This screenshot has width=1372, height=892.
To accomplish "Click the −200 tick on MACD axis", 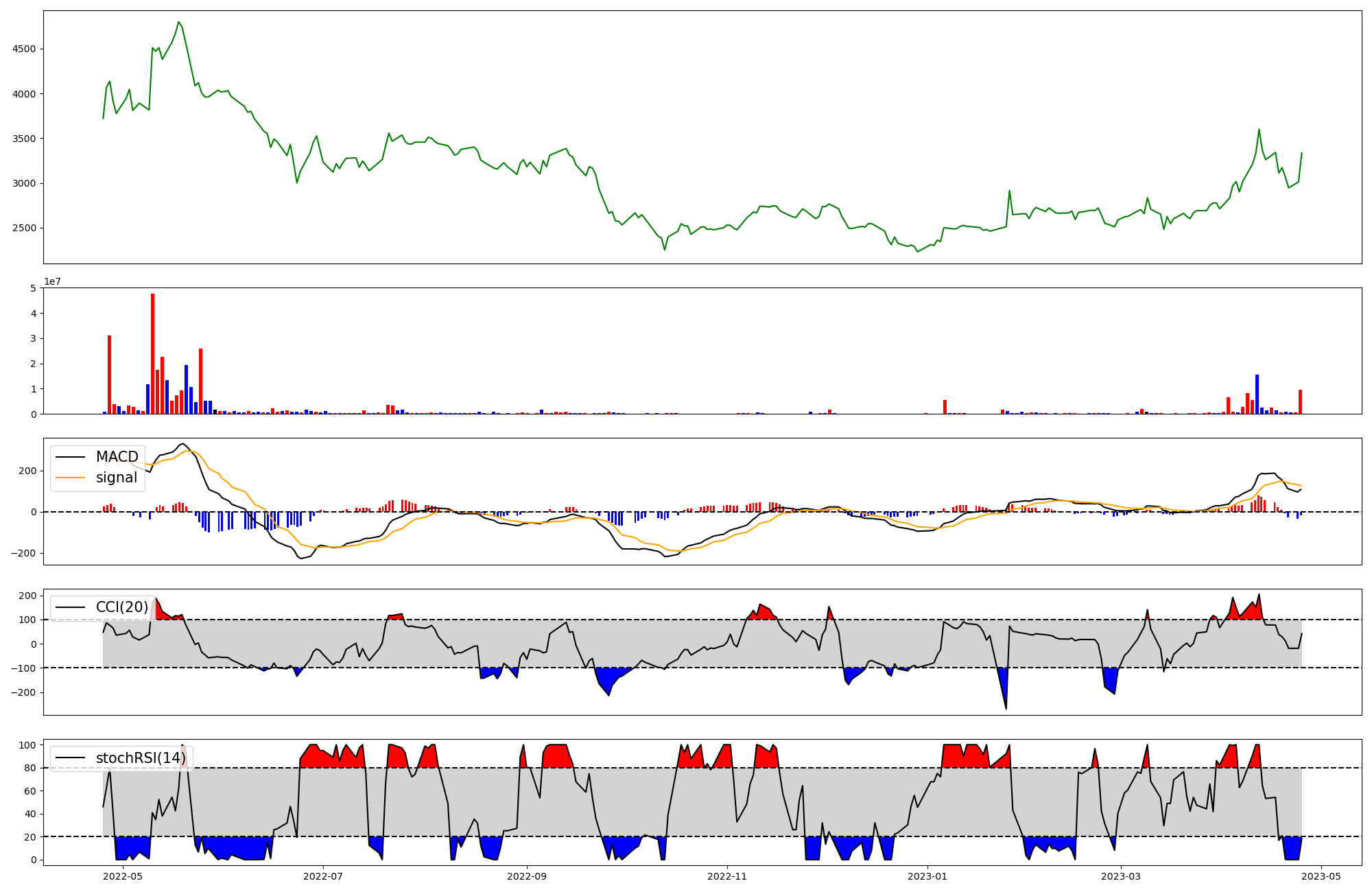I will tap(23, 553).
